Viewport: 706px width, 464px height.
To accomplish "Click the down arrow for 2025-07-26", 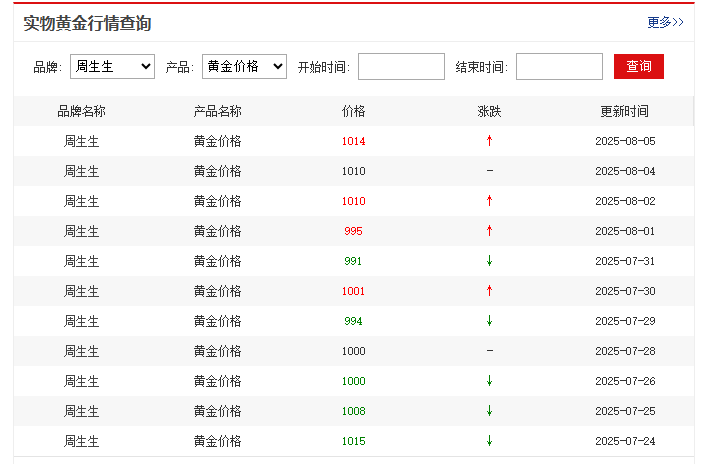I will pos(489,381).
